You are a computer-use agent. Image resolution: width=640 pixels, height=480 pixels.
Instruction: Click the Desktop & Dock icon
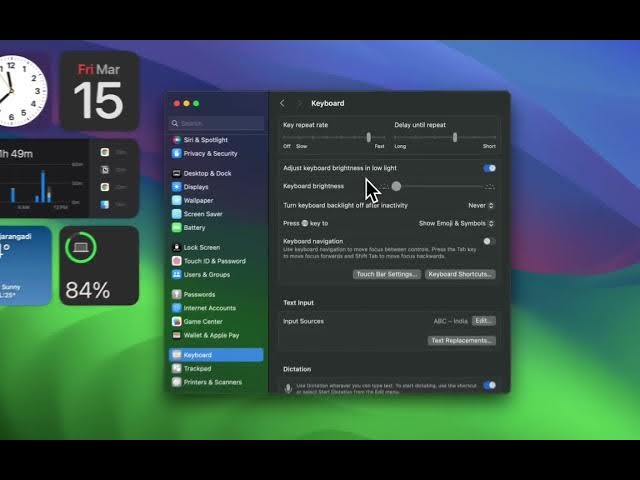click(x=176, y=173)
